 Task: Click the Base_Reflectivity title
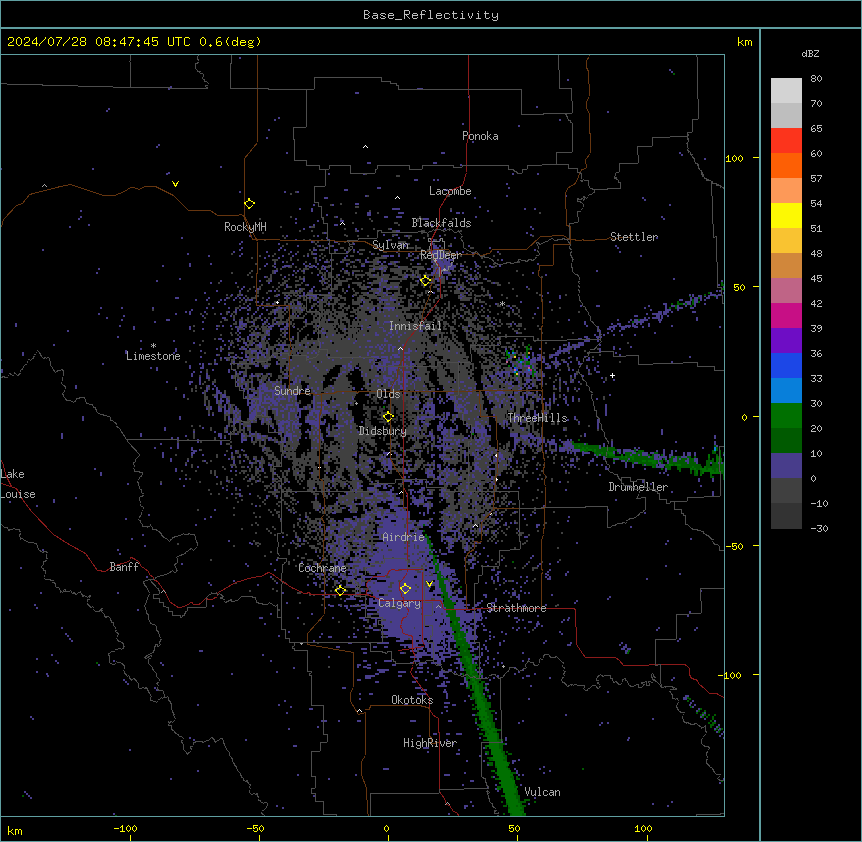(x=431, y=15)
